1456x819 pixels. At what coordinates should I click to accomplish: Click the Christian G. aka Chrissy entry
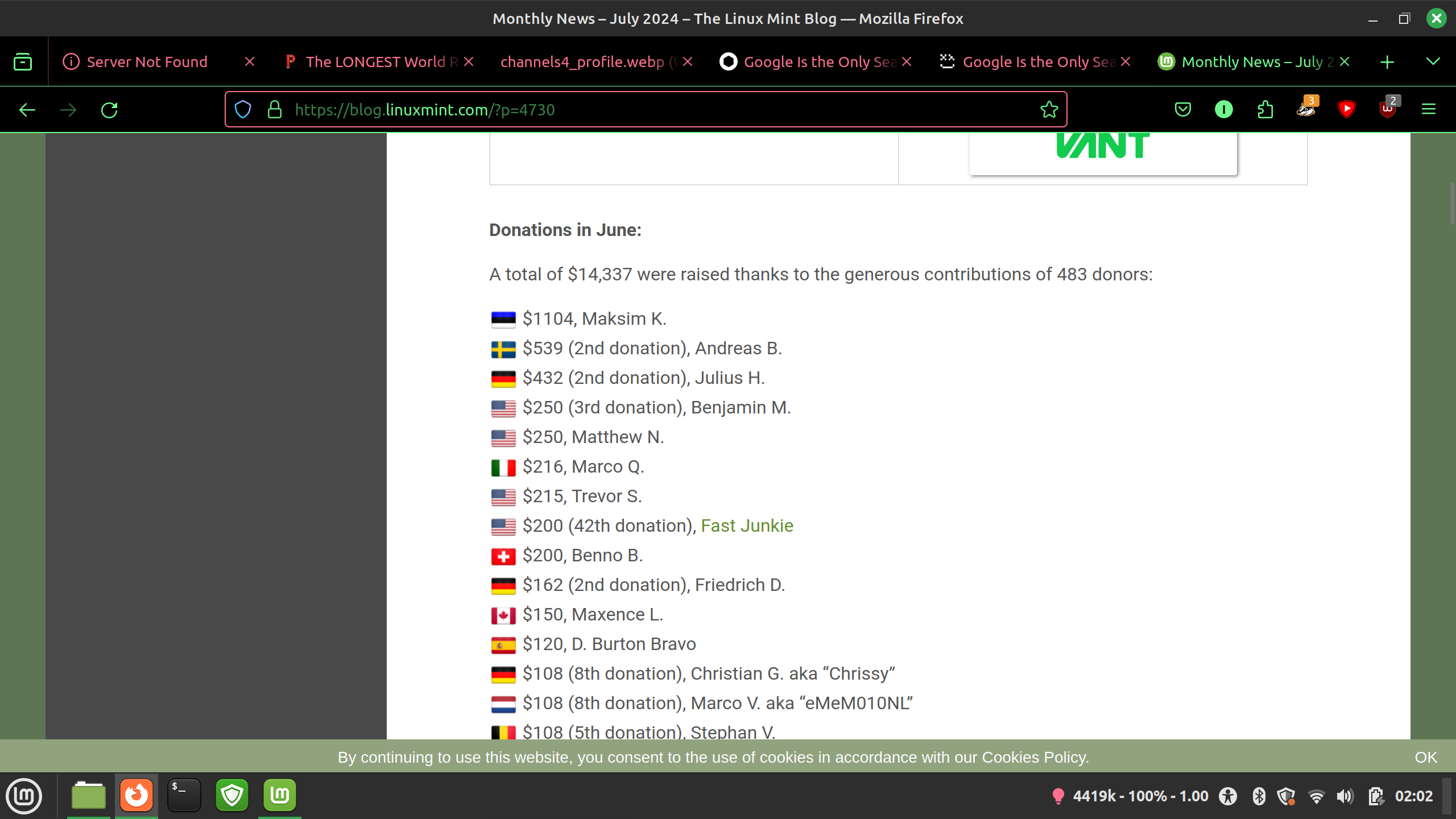point(709,673)
